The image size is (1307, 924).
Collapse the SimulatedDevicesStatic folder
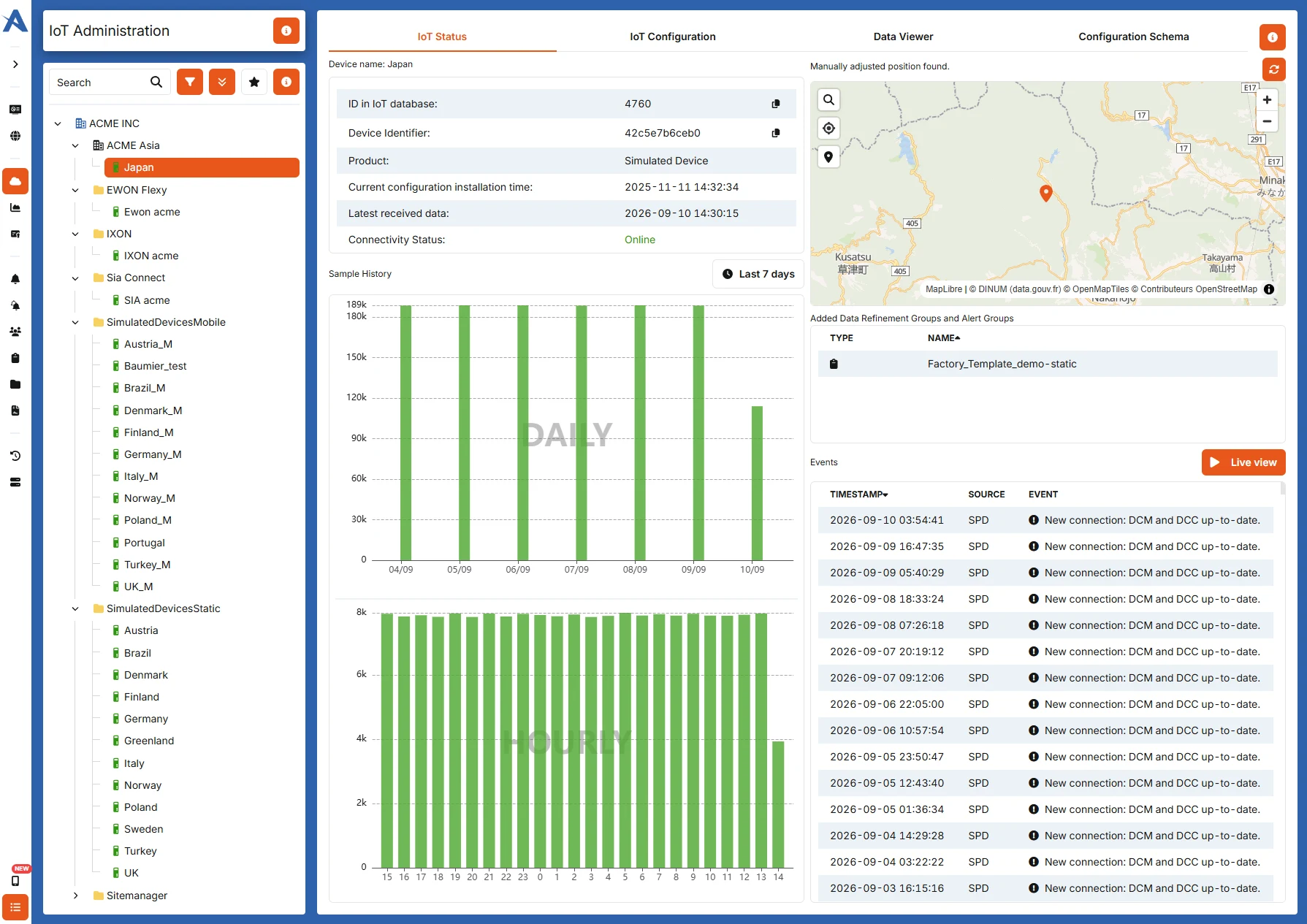[x=75, y=608]
